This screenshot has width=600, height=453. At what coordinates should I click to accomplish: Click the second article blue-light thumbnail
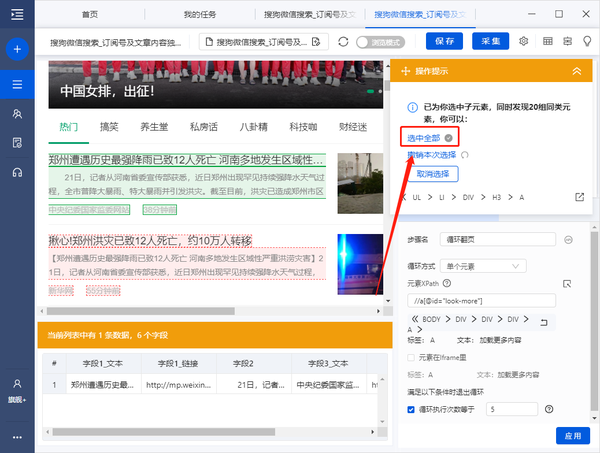[x=360, y=264]
